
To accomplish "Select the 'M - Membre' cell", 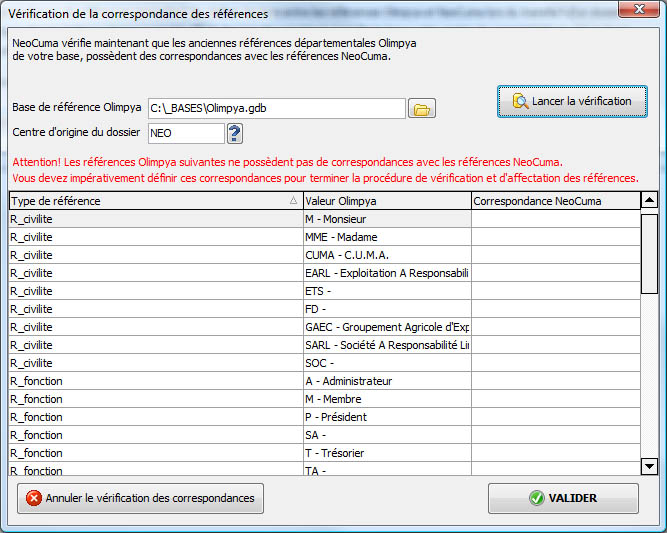I will coord(387,399).
